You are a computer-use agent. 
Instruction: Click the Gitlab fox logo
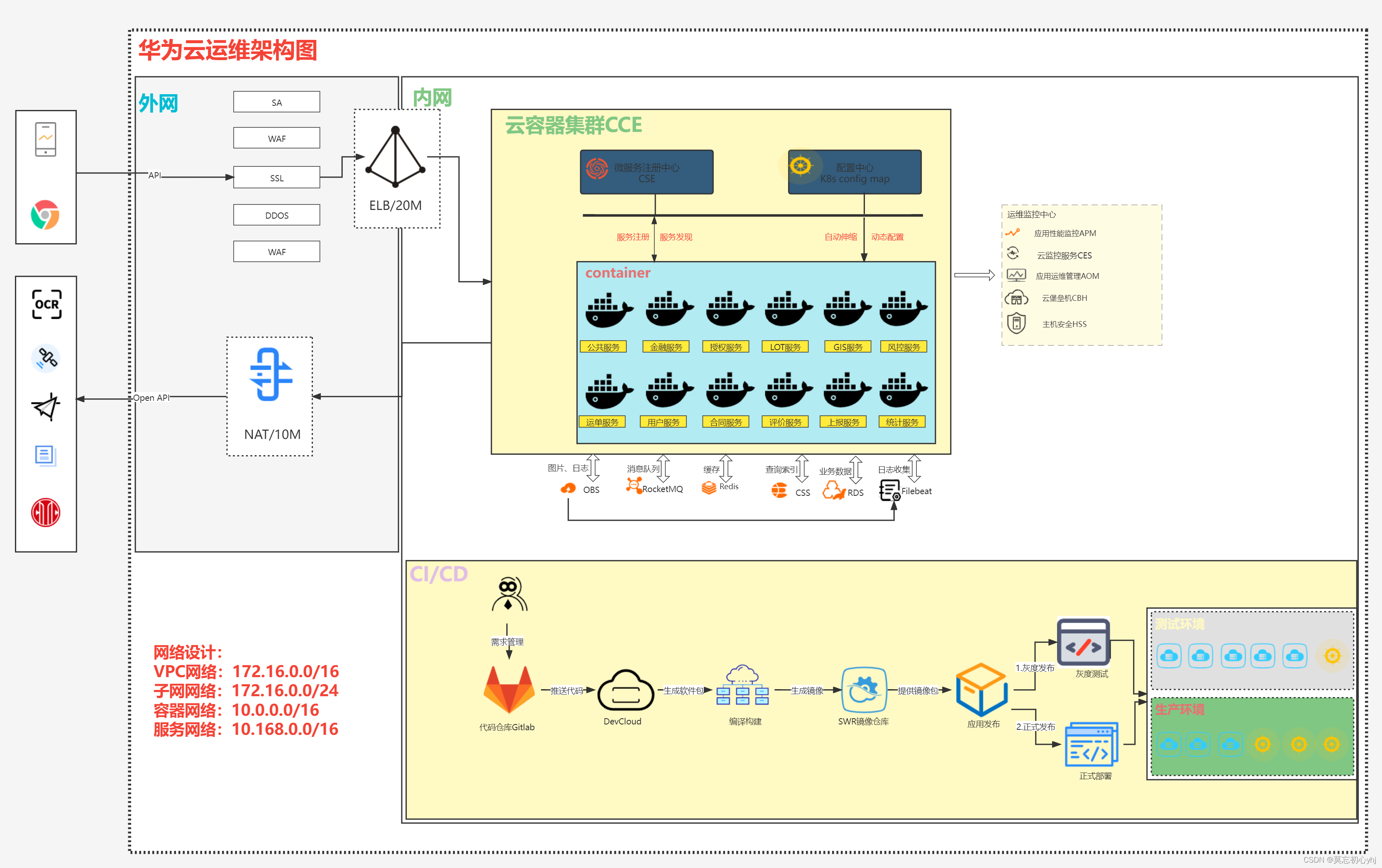pos(509,690)
